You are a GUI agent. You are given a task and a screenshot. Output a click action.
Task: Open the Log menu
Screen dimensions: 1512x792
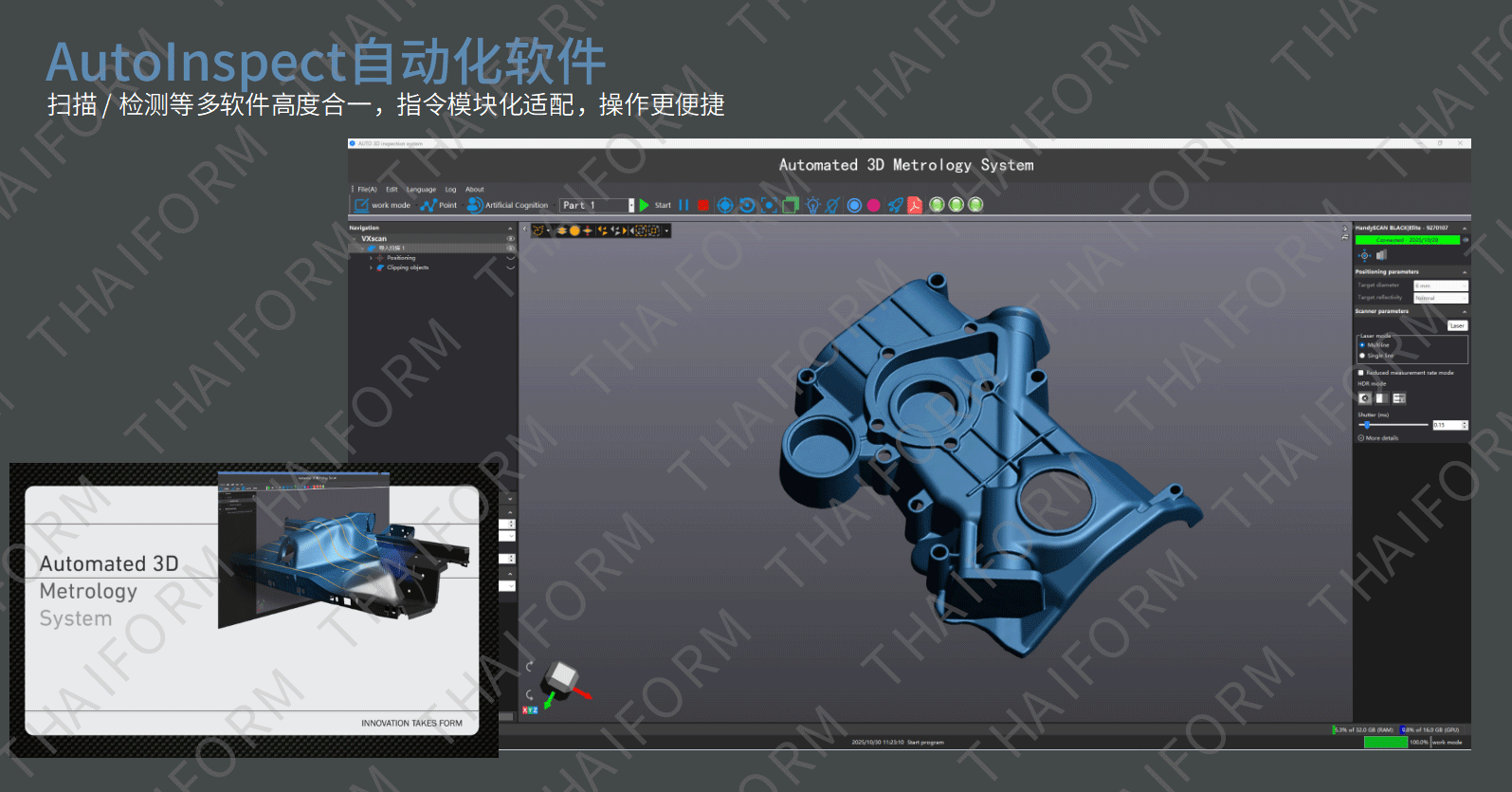tap(450, 190)
